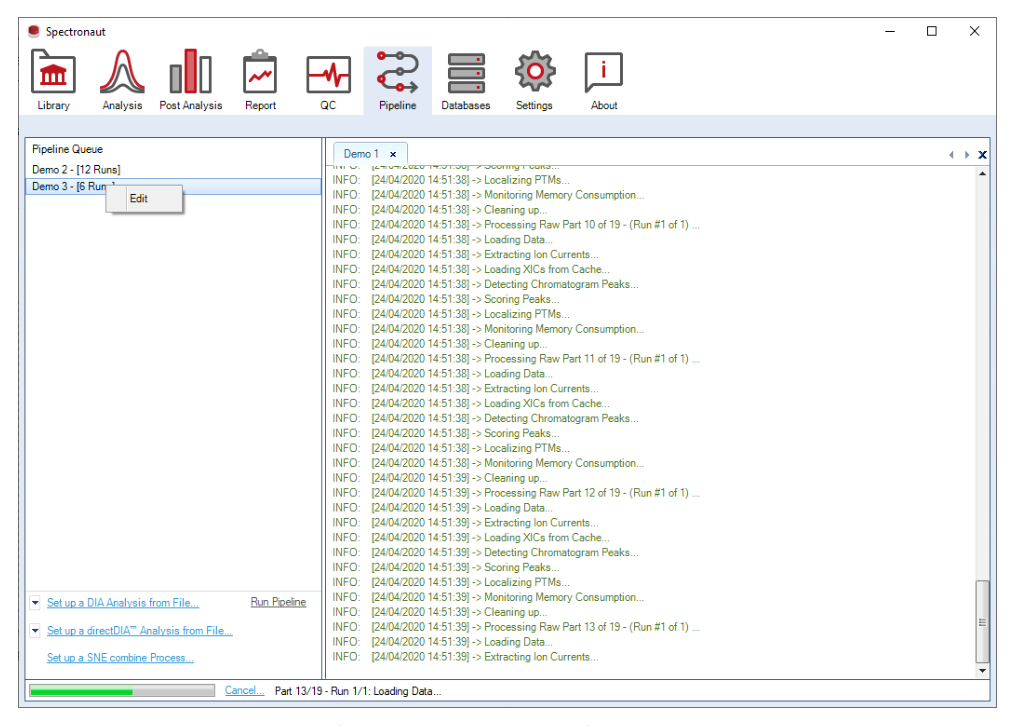Expand the directDIA Analysis dropdown arrow

click(x=35, y=630)
